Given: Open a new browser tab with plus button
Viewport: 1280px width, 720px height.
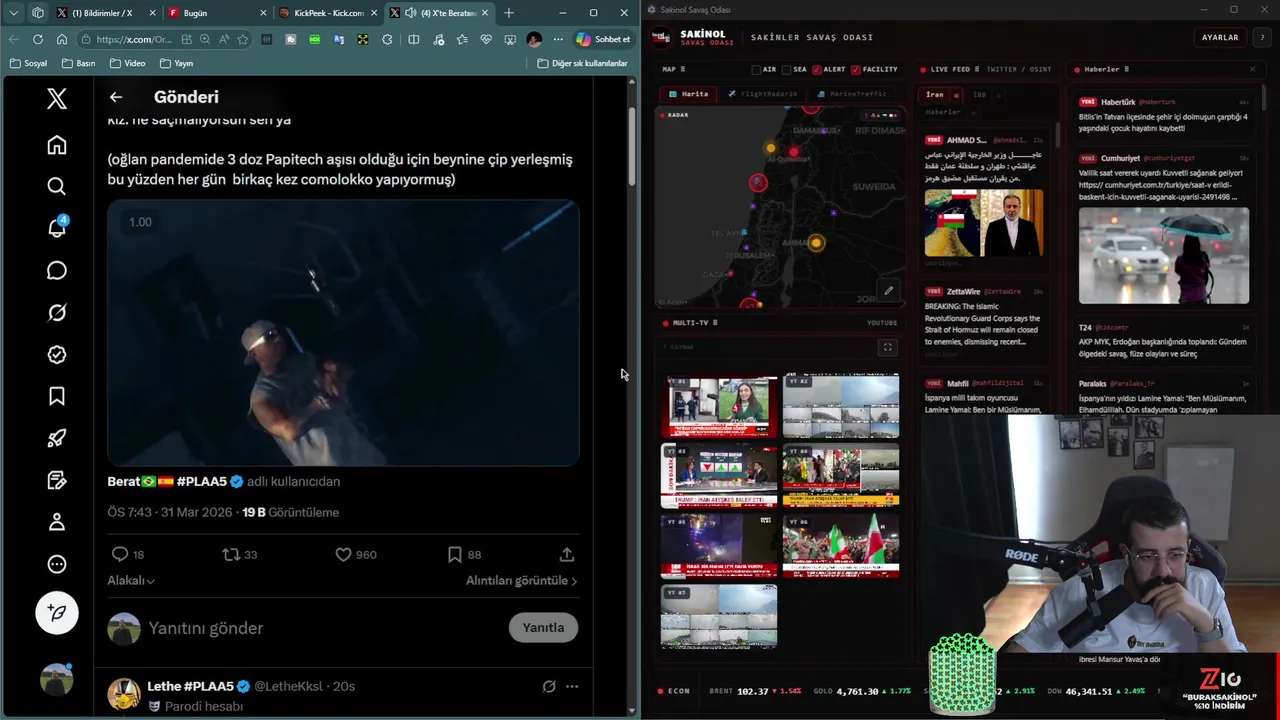Looking at the screenshot, I should pos(509,13).
